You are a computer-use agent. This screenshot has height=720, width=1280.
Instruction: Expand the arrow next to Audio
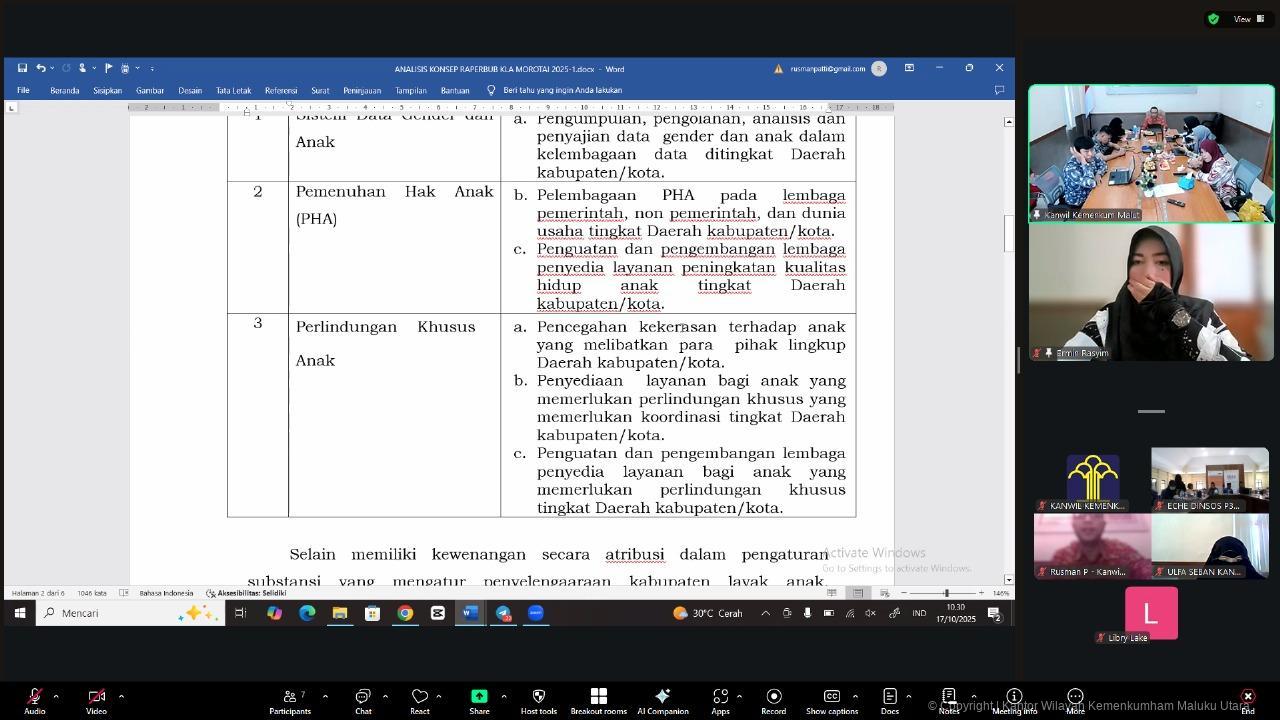pos(56,696)
